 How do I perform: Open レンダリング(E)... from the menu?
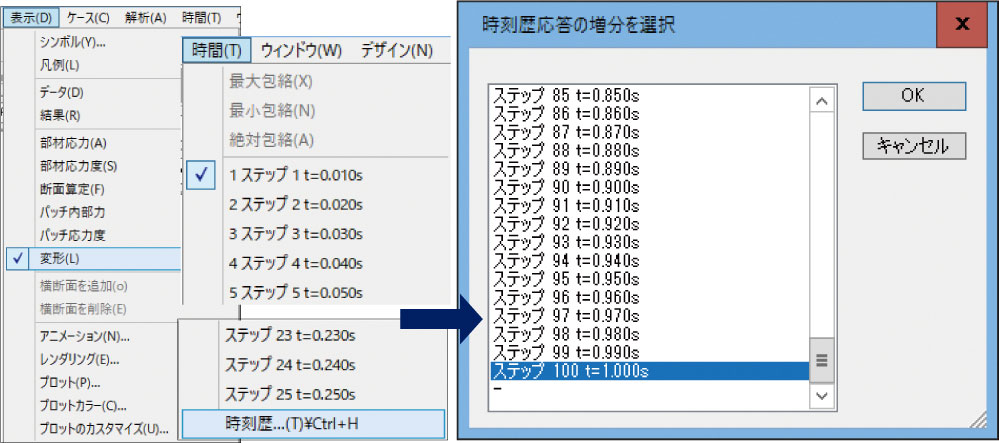pos(79,359)
